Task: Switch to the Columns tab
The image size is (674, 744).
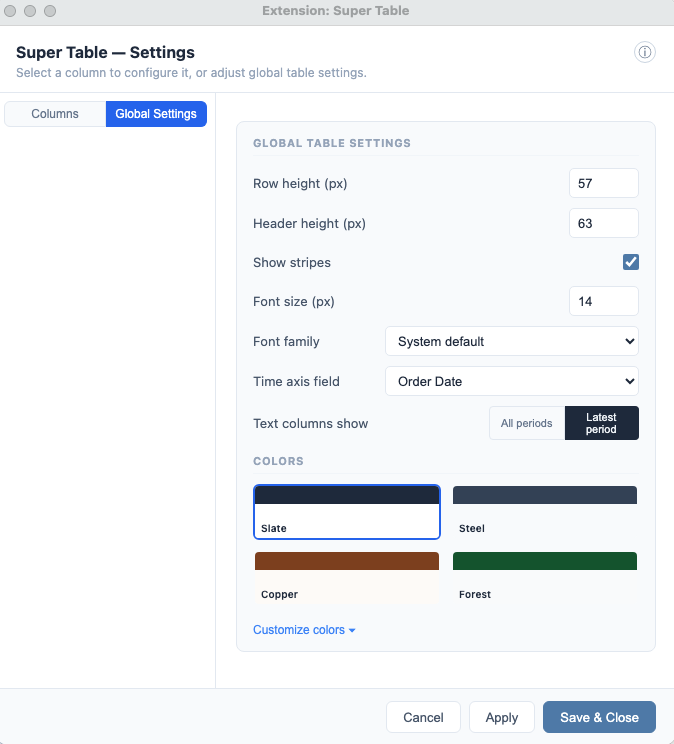Action: pyautogui.click(x=55, y=114)
